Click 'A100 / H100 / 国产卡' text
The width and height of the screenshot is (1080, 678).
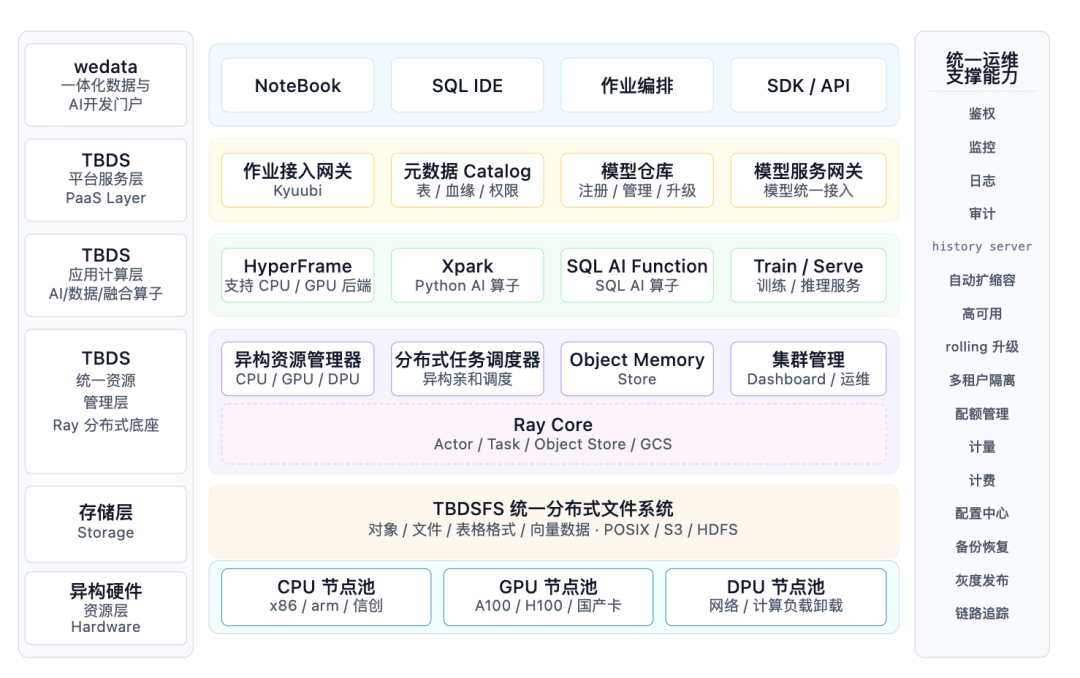pyautogui.click(x=548, y=606)
